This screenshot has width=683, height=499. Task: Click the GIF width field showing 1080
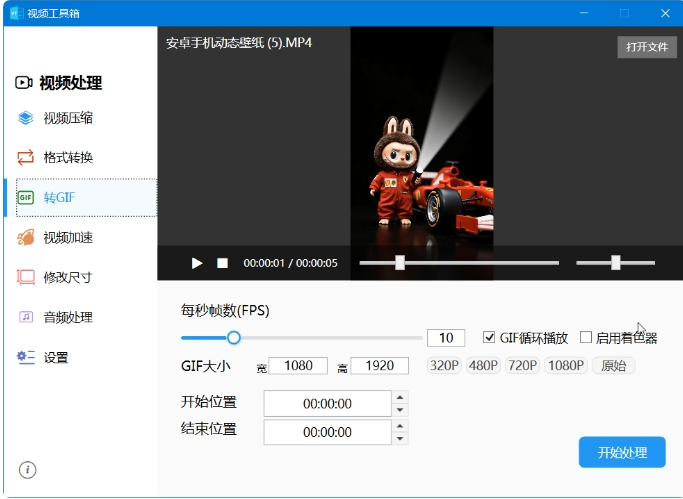298,365
